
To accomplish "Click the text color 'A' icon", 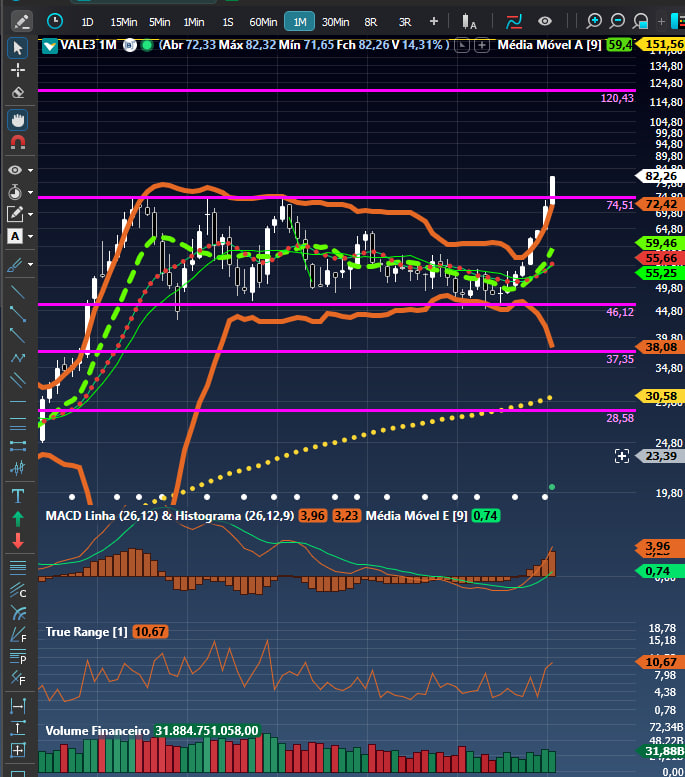I will tap(15, 236).
